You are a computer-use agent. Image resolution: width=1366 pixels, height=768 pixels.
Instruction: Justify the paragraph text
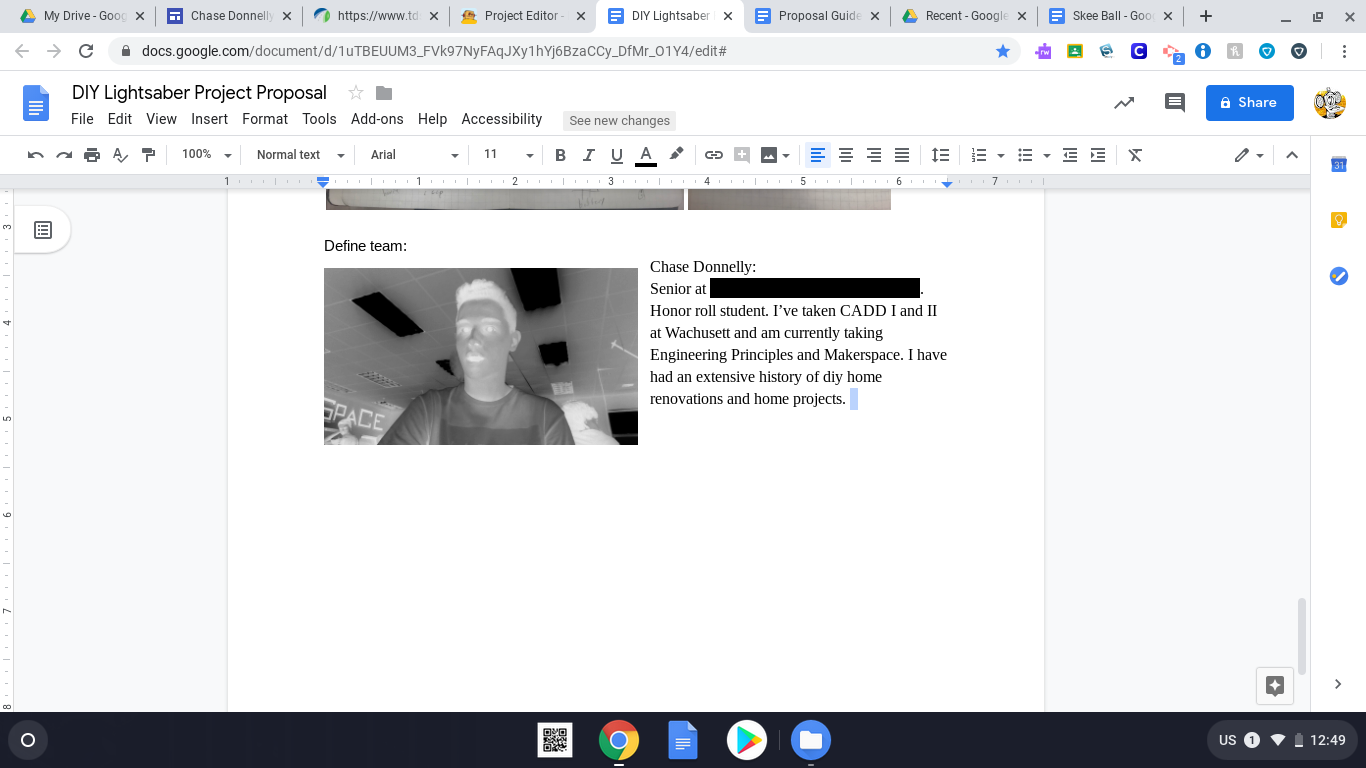[902, 155]
